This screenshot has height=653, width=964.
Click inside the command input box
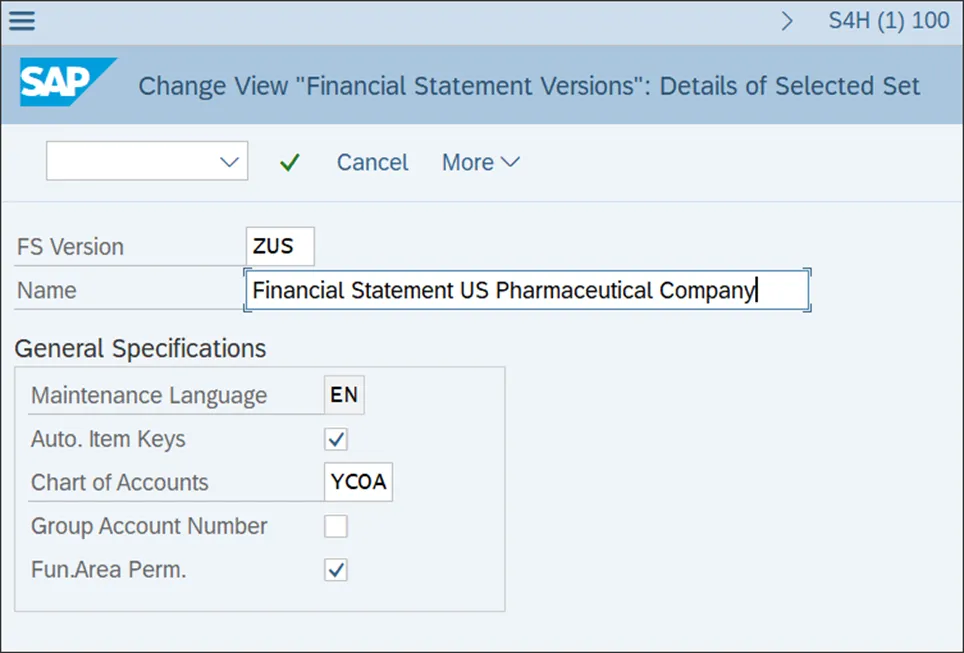point(130,162)
